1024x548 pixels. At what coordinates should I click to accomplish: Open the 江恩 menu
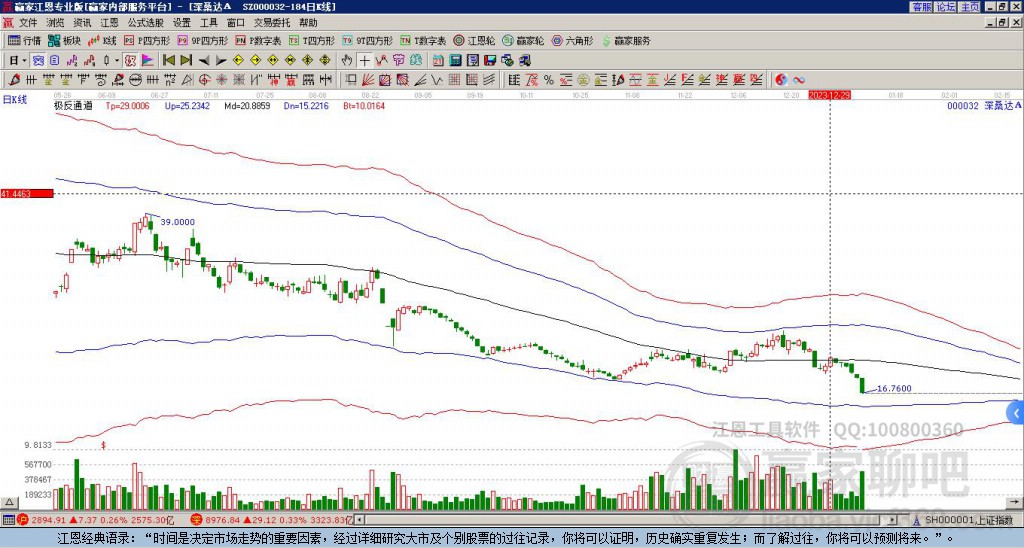pos(109,23)
